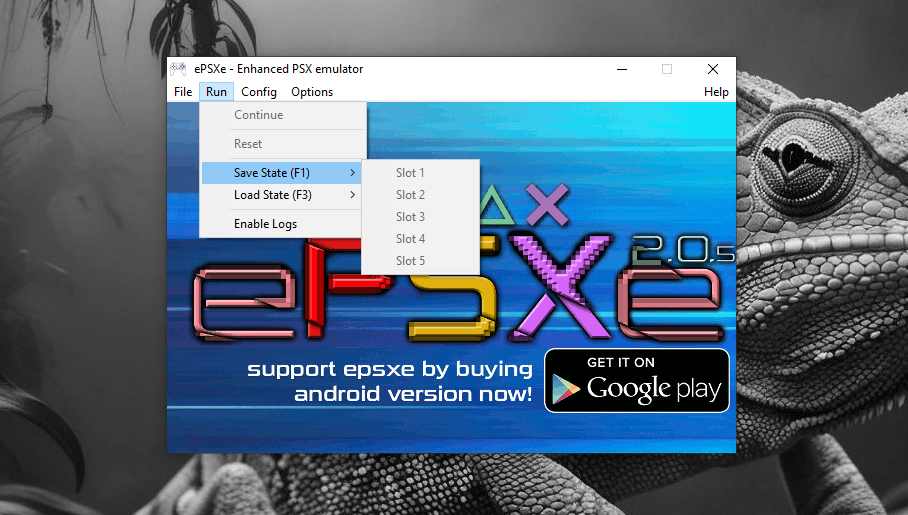908x515 pixels.
Task: Click the ePSXe gamepad icon in title bar
Action: click(x=178, y=69)
